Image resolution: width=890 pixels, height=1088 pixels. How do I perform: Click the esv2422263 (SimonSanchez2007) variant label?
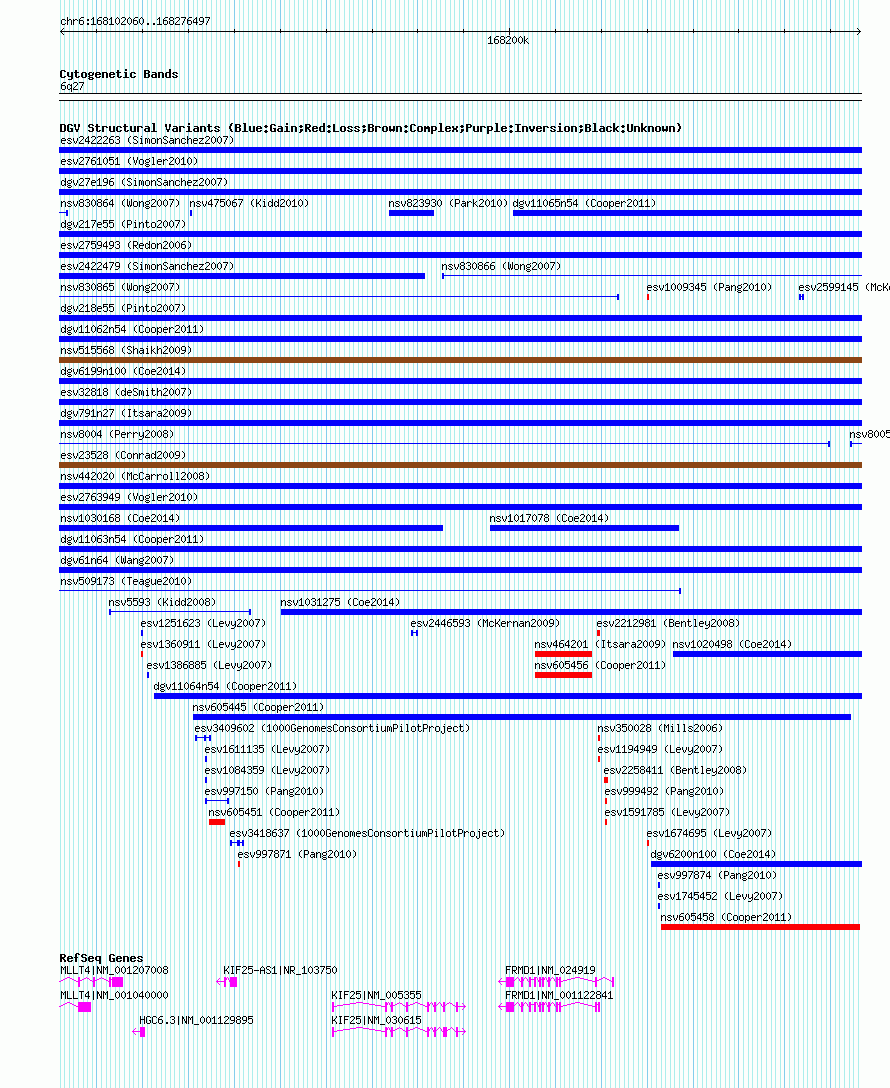coord(147,140)
